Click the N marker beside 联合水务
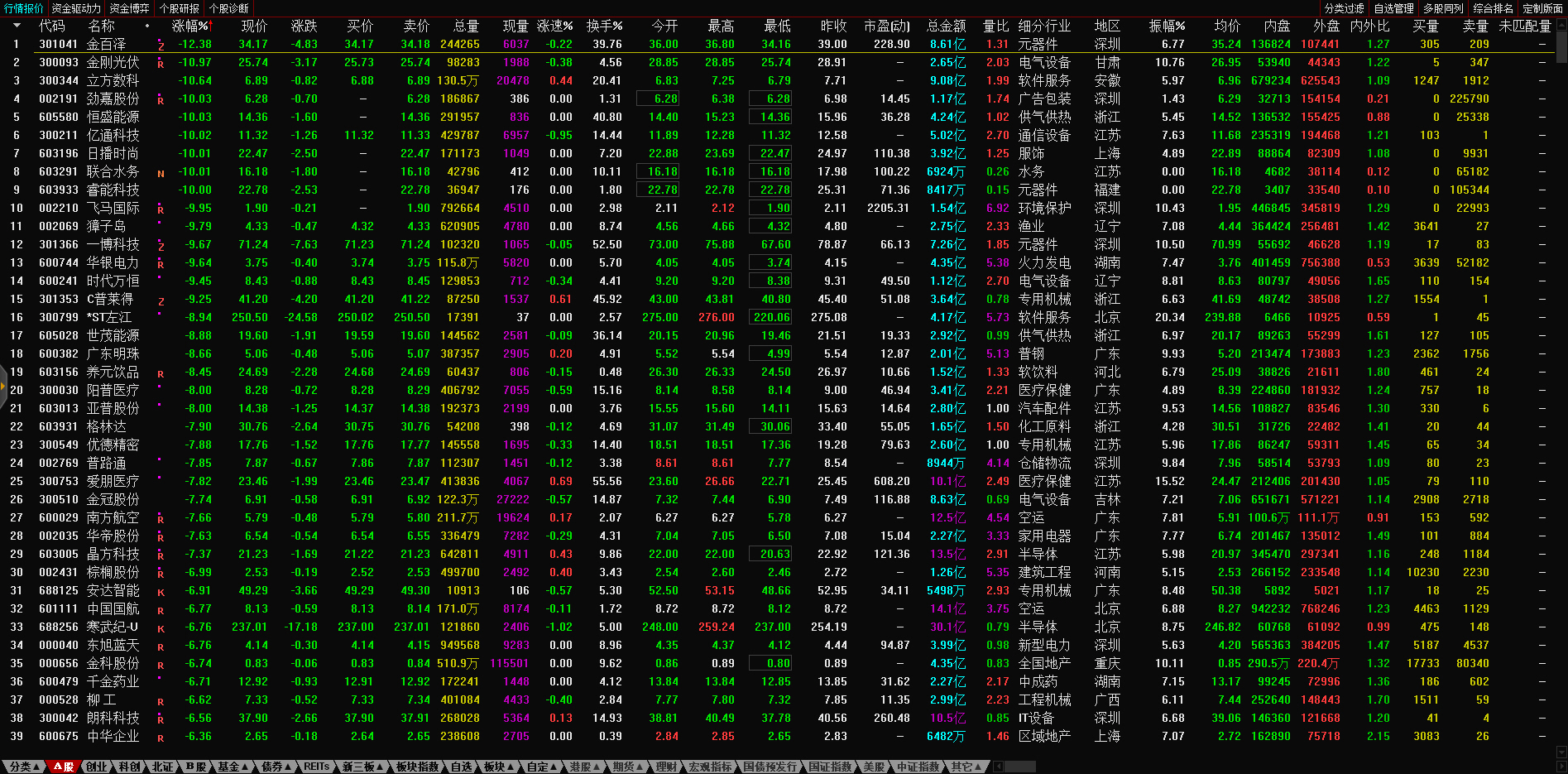 pos(161,173)
